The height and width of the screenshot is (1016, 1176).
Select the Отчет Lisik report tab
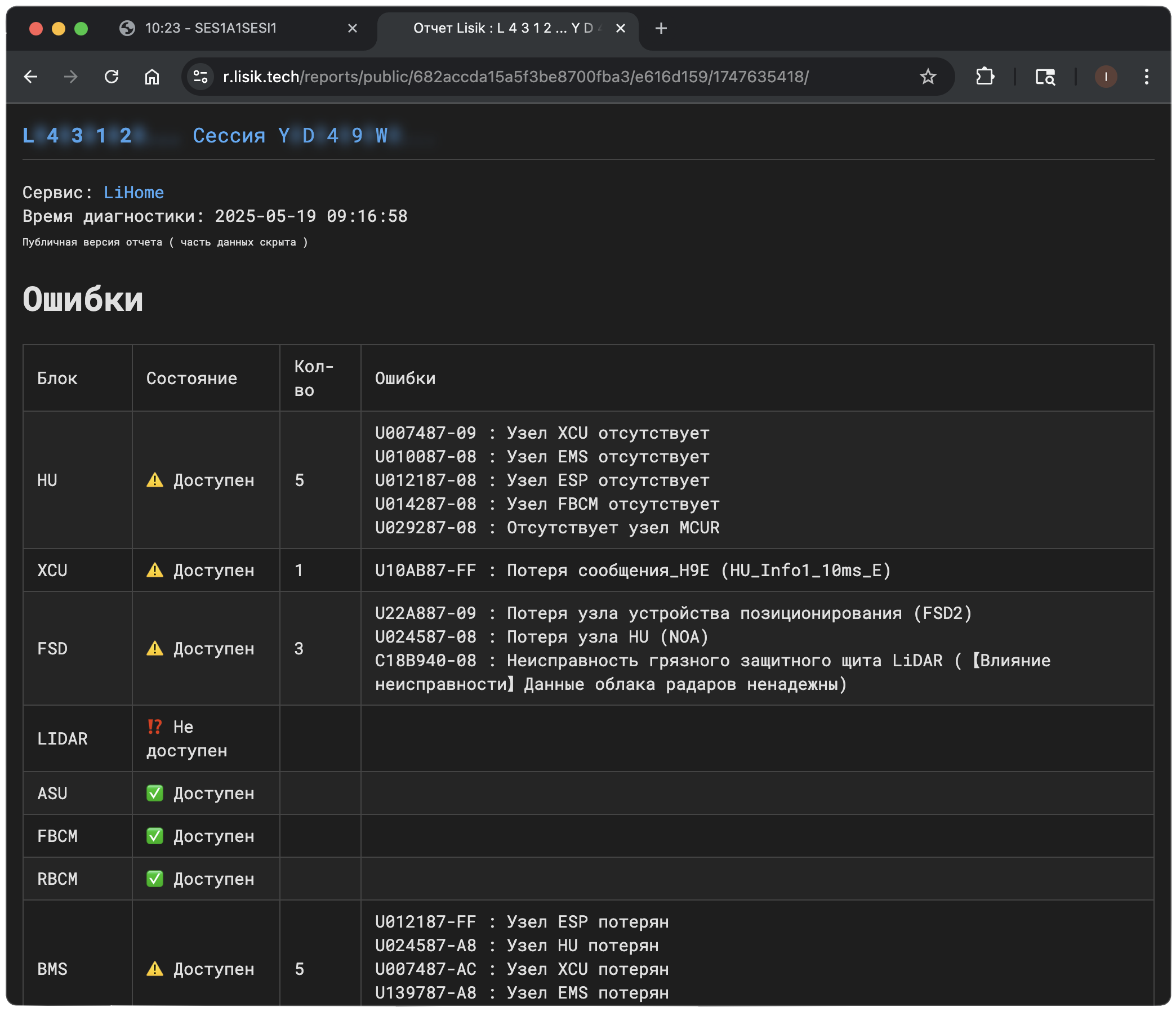tap(508, 28)
